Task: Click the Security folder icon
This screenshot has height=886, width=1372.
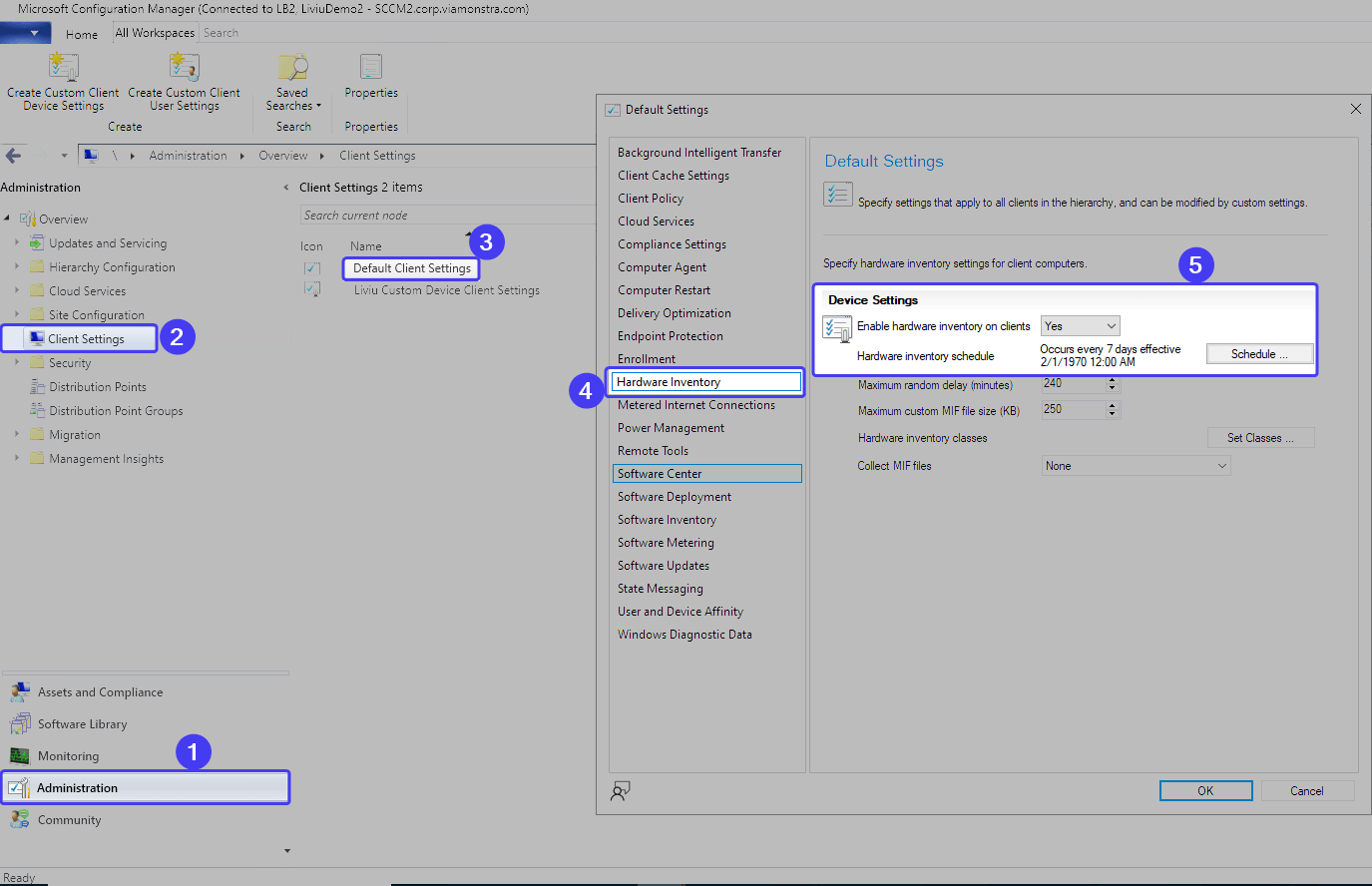Action: pos(37,363)
